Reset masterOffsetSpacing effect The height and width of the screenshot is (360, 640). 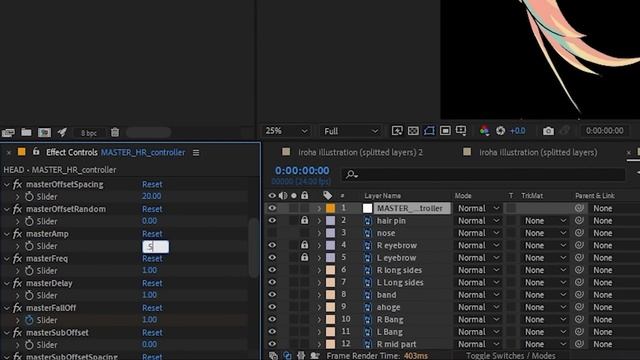pos(152,184)
